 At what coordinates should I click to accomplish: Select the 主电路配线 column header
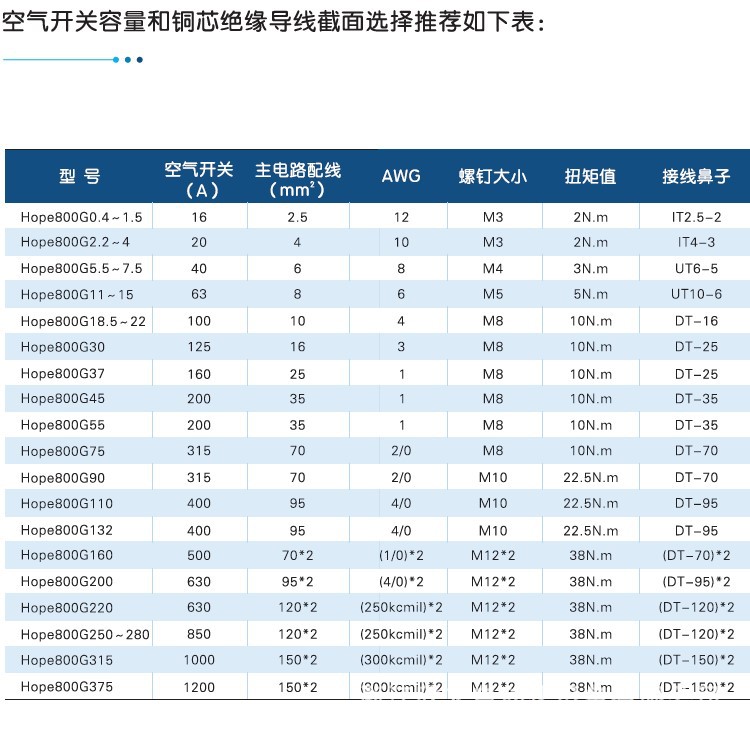(298, 178)
